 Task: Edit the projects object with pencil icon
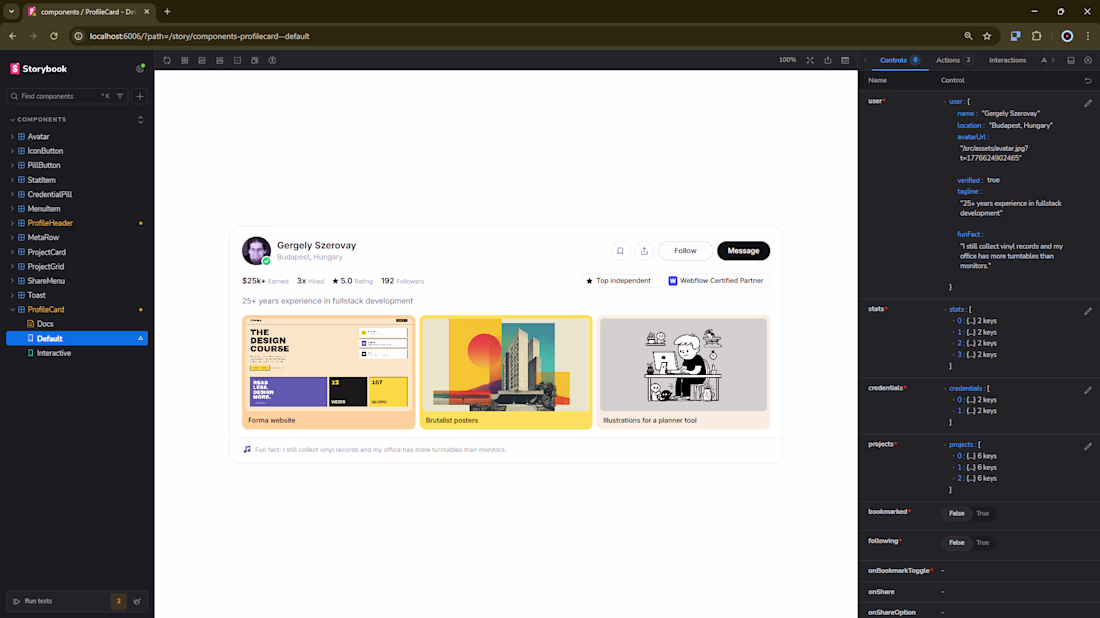1088,446
